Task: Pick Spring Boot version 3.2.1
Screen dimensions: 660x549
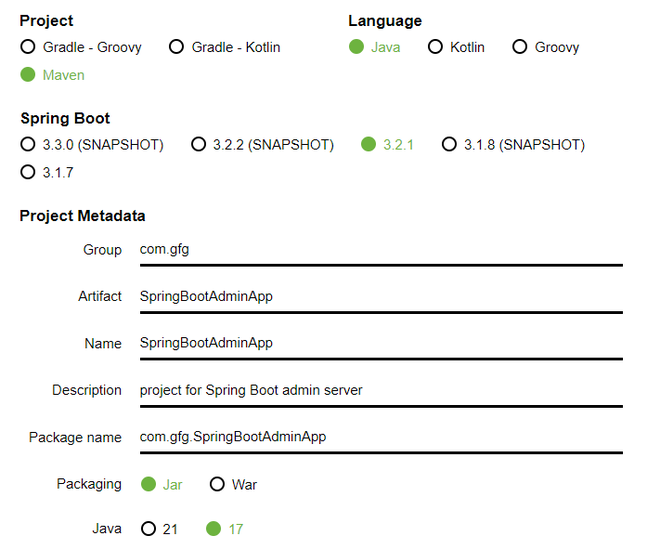Action: click(369, 144)
